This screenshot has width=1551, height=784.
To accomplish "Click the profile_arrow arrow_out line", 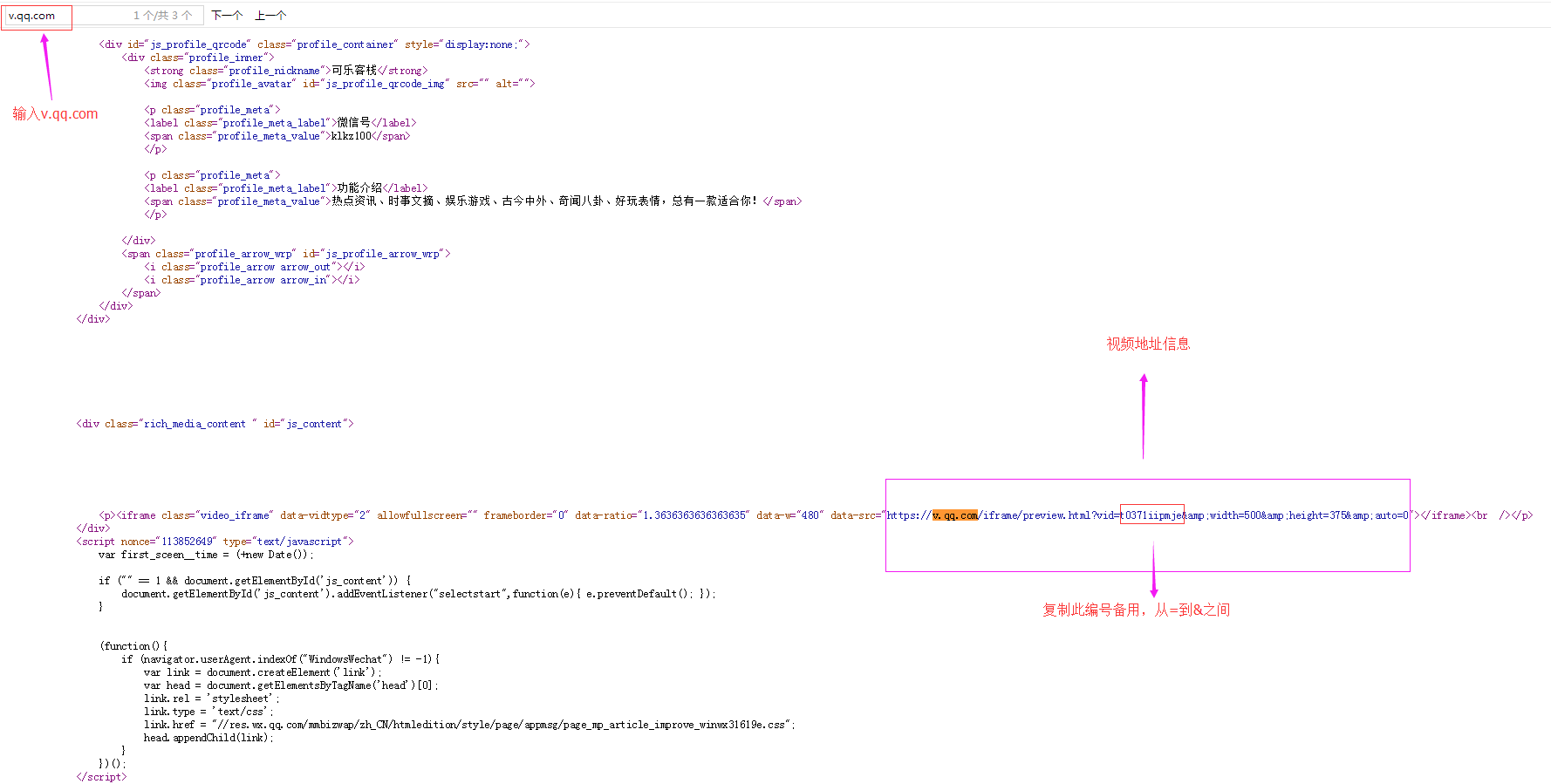I will pyautogui.click(x=255, y=267).
